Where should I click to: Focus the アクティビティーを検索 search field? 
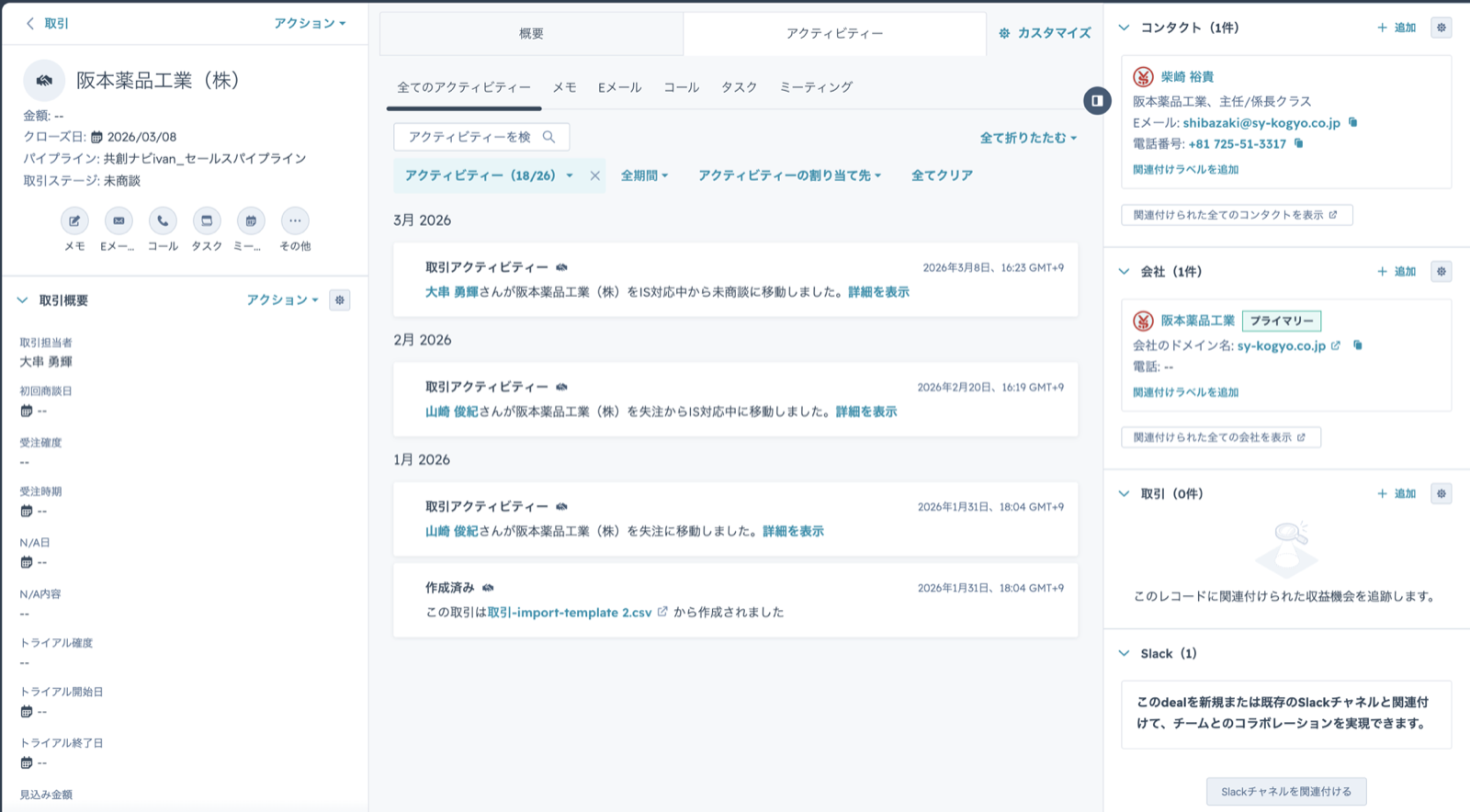481,137
